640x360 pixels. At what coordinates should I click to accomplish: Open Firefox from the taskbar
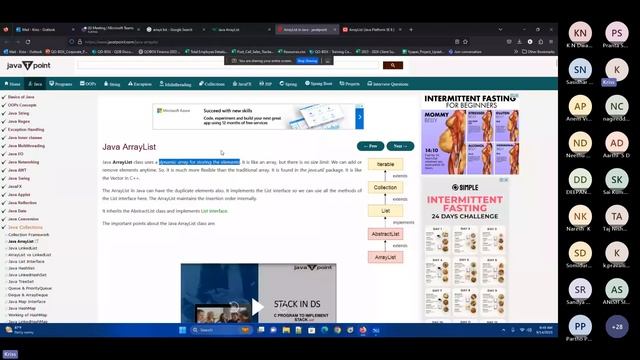point(363,330)
